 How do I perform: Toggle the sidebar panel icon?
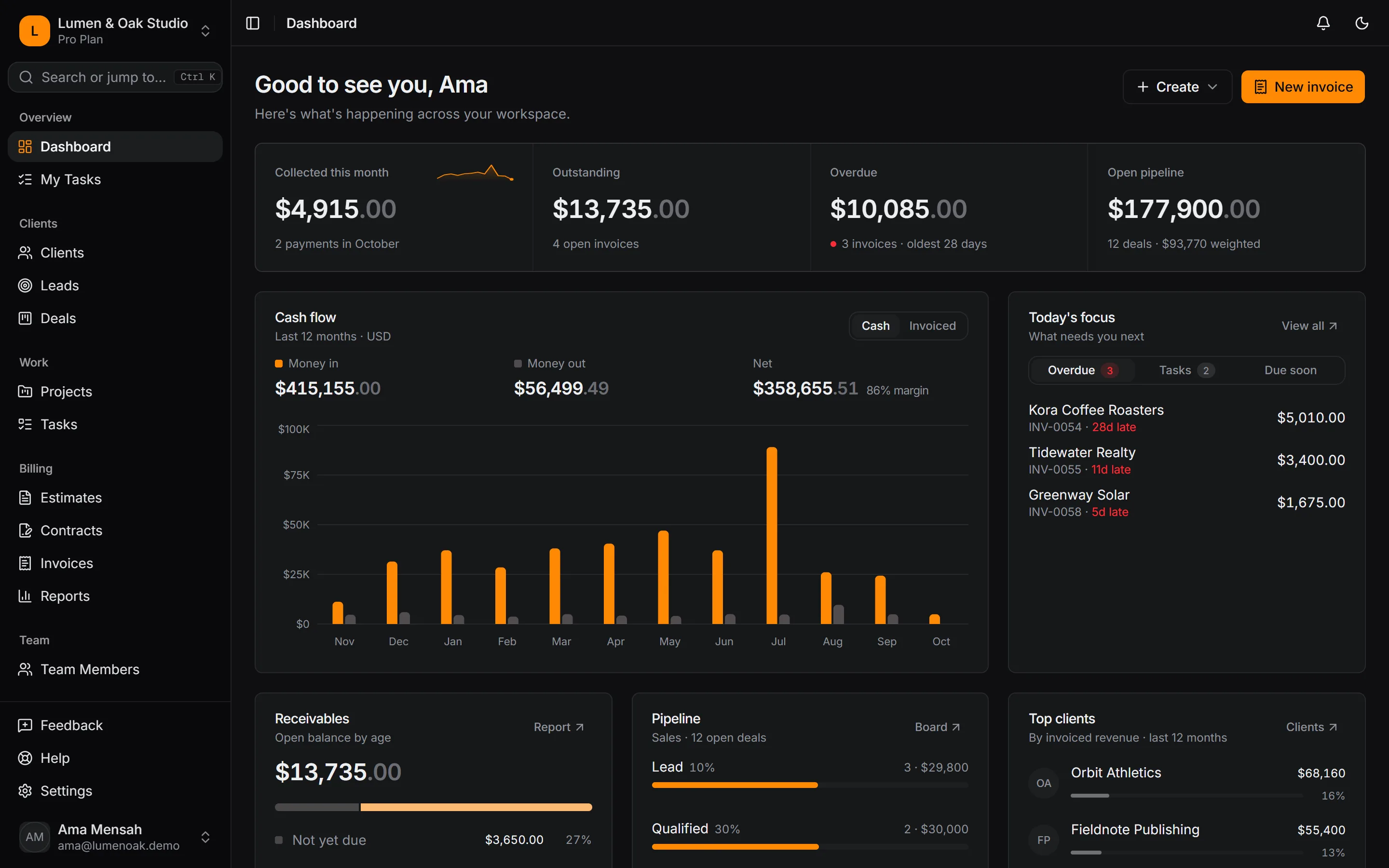pos(253,23)
